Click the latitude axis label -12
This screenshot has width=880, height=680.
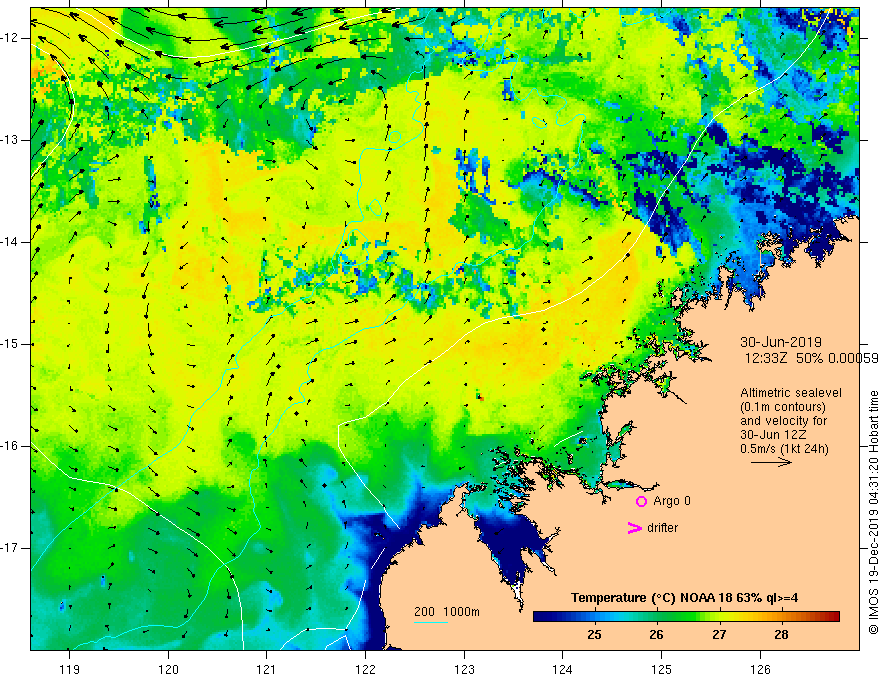click(x=10, y=38)
